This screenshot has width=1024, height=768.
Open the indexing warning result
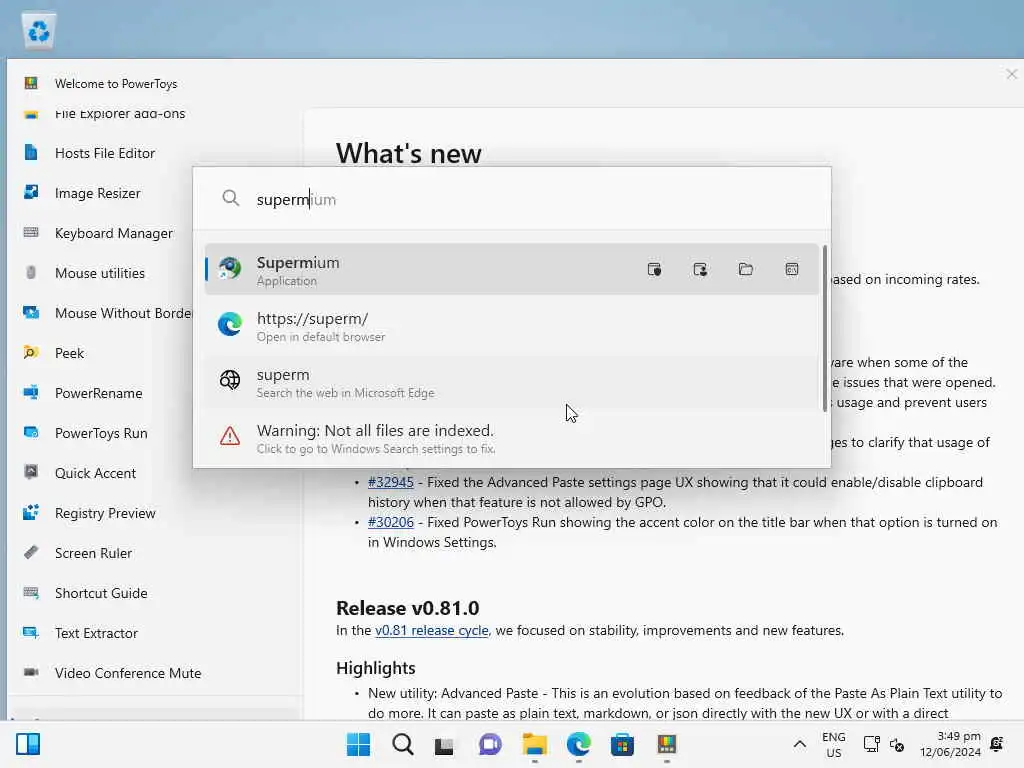point(511,438)
